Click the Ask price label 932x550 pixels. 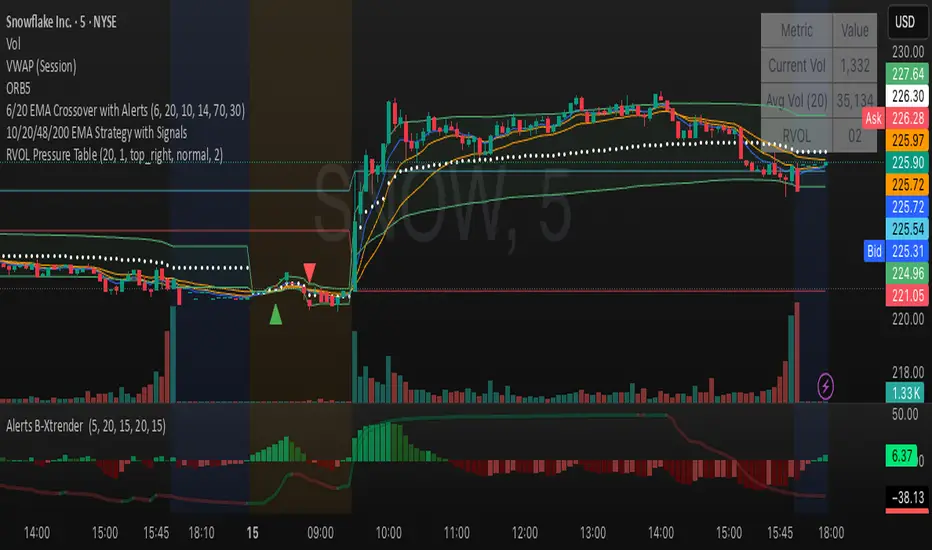coord(874,118)
